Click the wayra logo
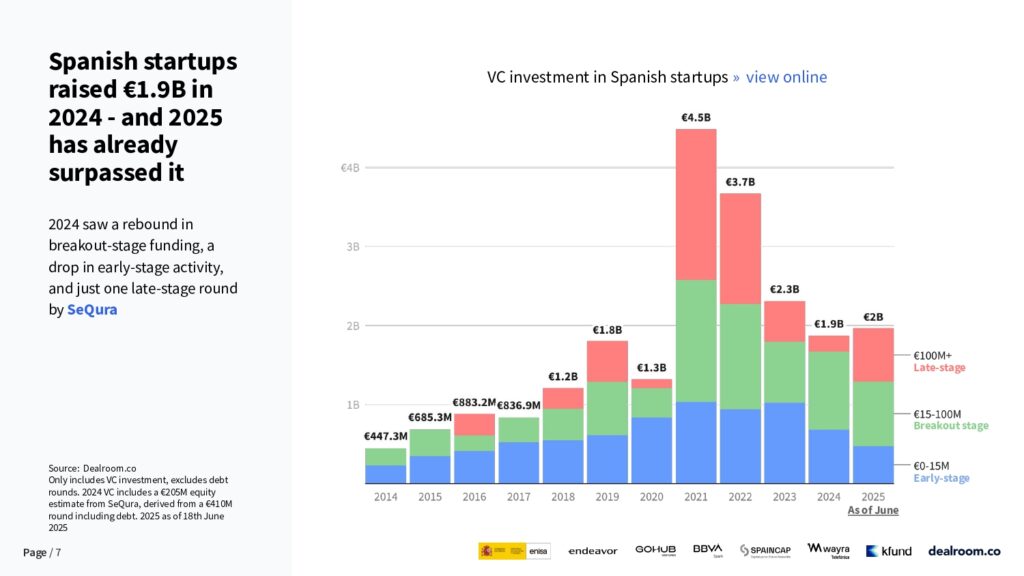The width and height of the screenshot is (1024, 576). [828, 551]
